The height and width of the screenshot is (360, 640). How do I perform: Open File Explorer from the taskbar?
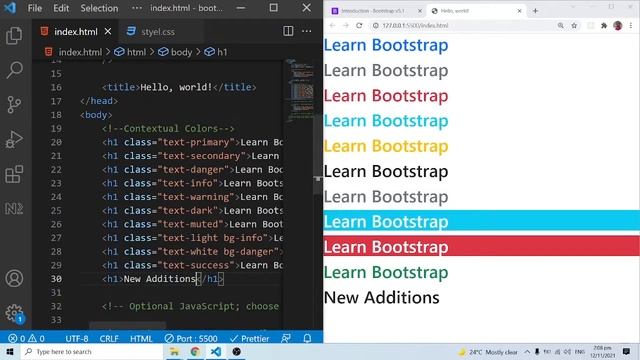[174, 352]
